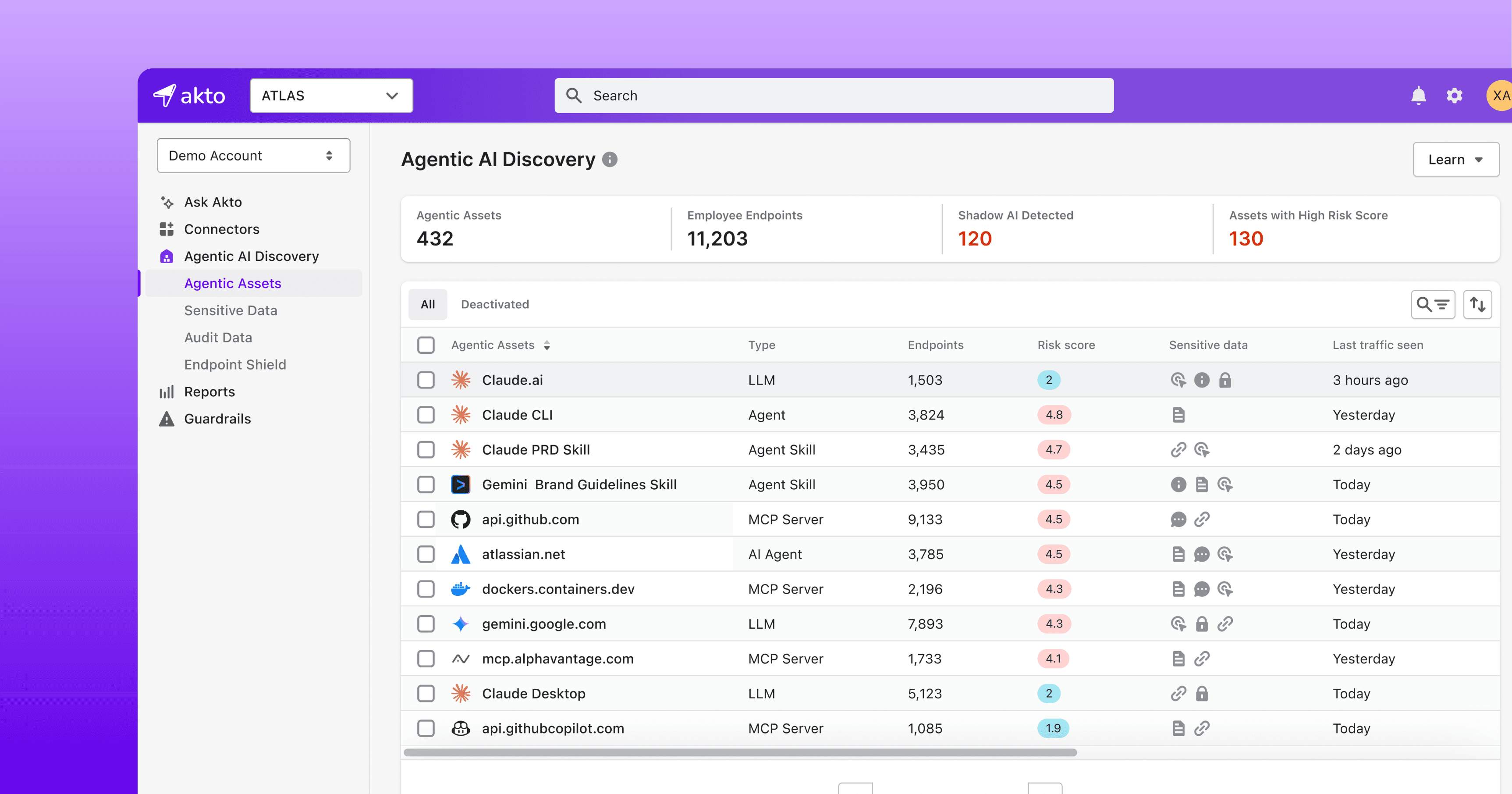Check the Claude PRD Skill row checkbox
This screenshot has width=1512, height=794.
426,450
